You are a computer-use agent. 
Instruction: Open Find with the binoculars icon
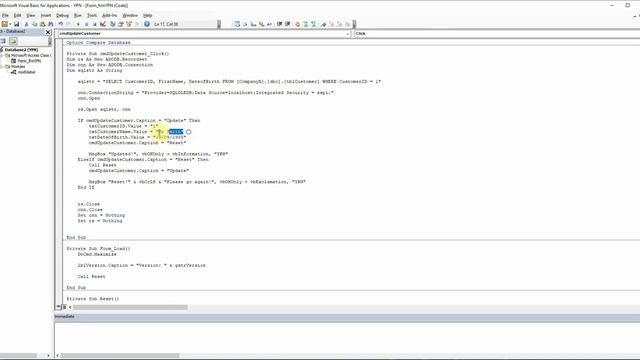50,24
